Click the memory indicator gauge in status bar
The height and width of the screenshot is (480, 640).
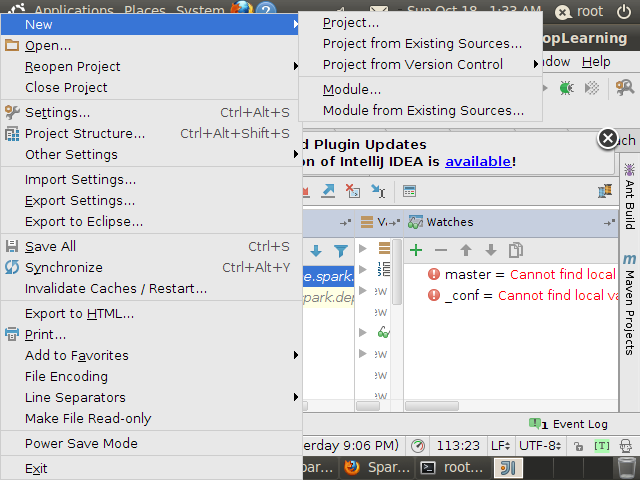tap(418, 446)
